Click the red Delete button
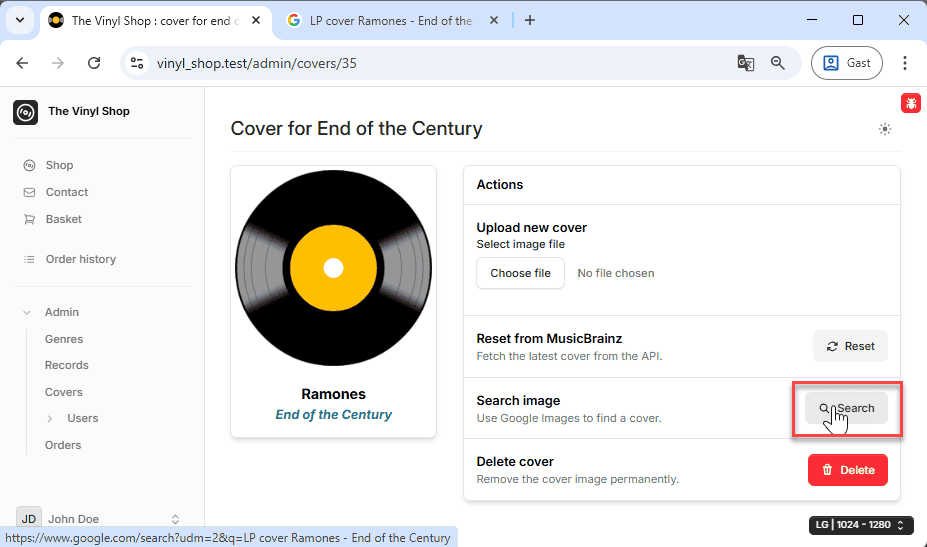This screenshot has width=927, height=547. coord(848,470)
